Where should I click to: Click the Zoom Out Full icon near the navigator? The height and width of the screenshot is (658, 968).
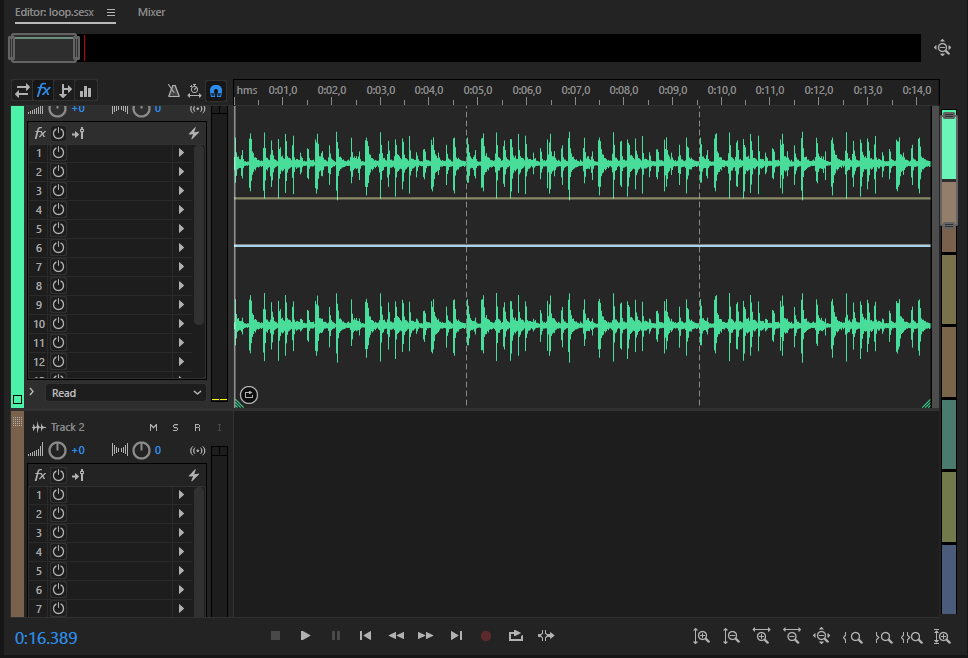(x=942, y=47)
